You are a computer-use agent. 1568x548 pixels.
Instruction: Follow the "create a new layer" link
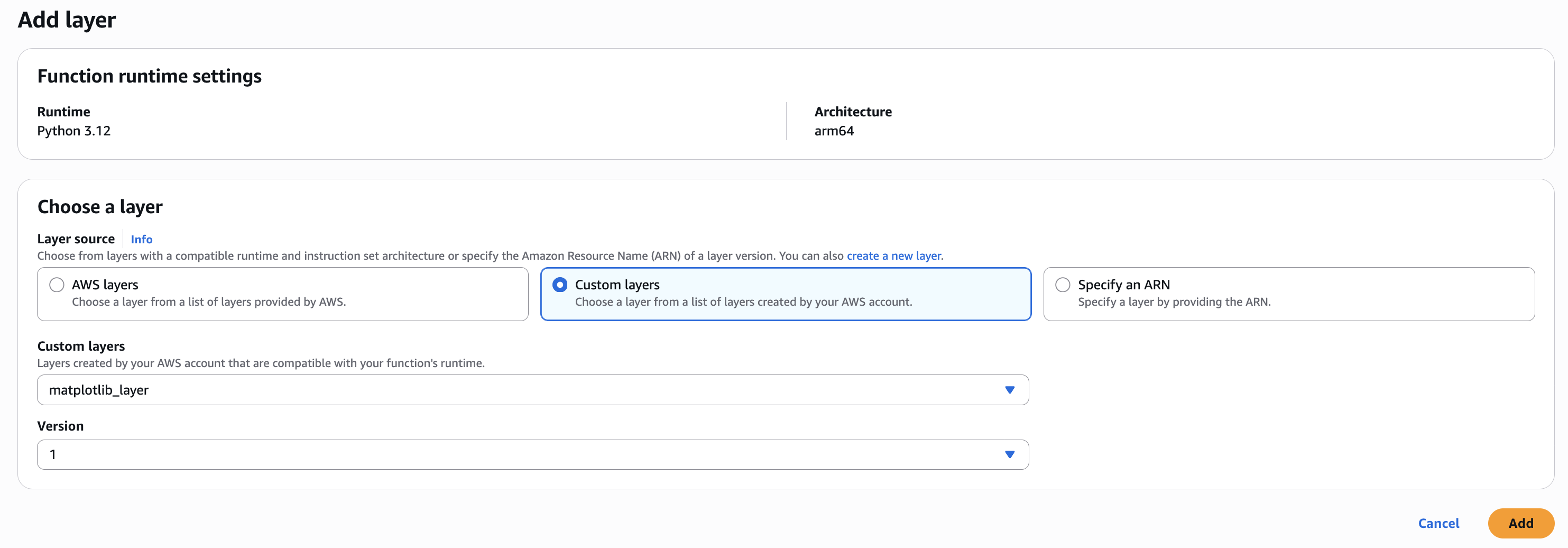tap(893, 255)
